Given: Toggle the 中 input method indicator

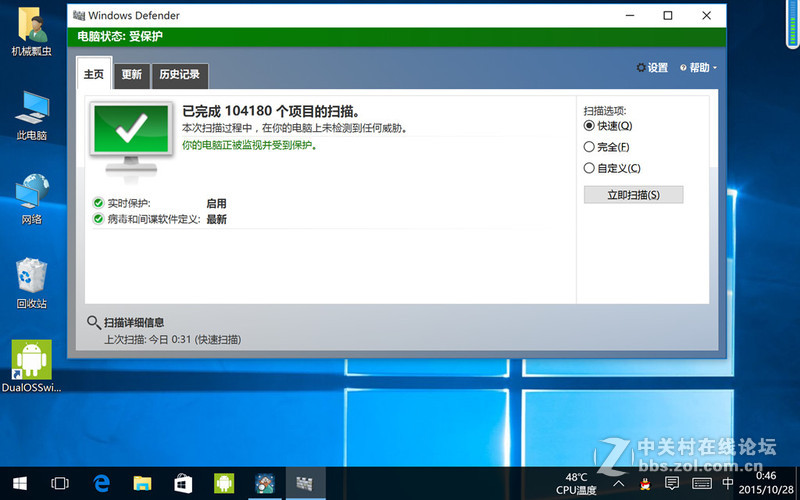Looking at the screenshot, I should point(728,483).
